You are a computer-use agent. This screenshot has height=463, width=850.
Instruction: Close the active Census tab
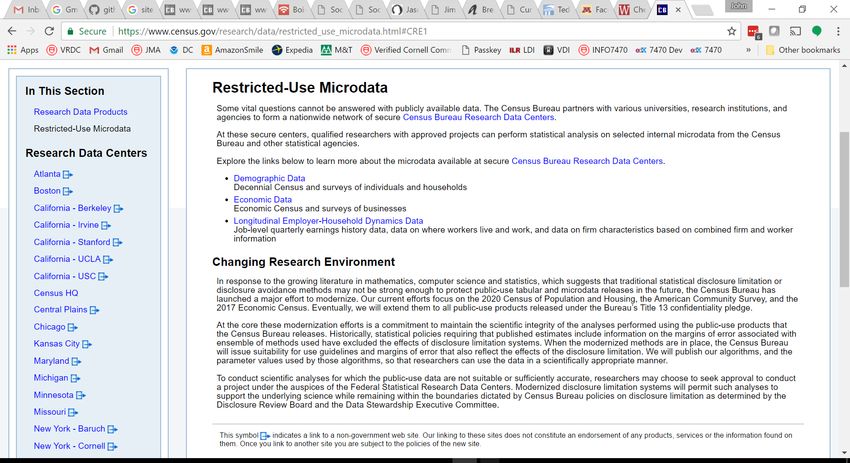(x=678, y=10)
